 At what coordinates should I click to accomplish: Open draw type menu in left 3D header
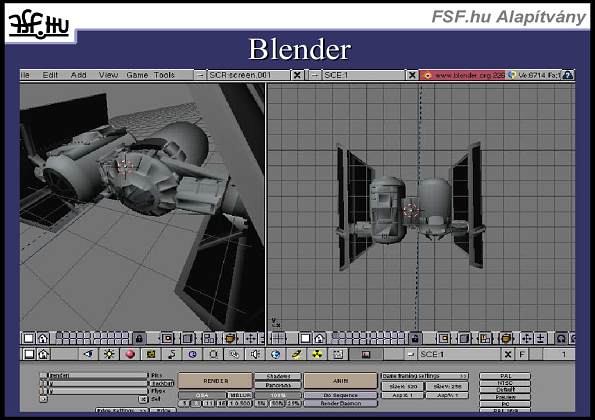[229, 338]
